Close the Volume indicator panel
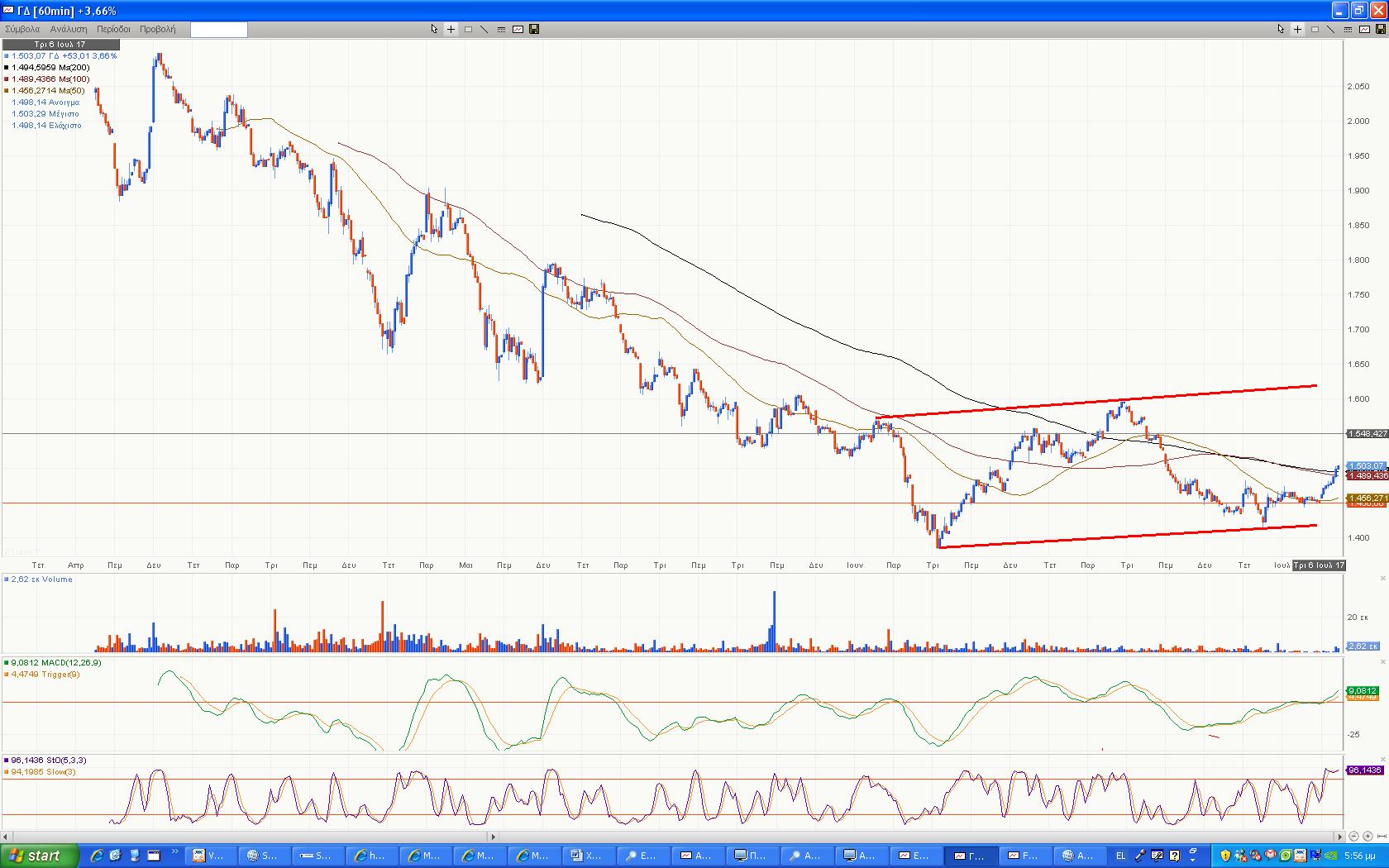This screenshot has width=1389, height=868. [1382, 579]
